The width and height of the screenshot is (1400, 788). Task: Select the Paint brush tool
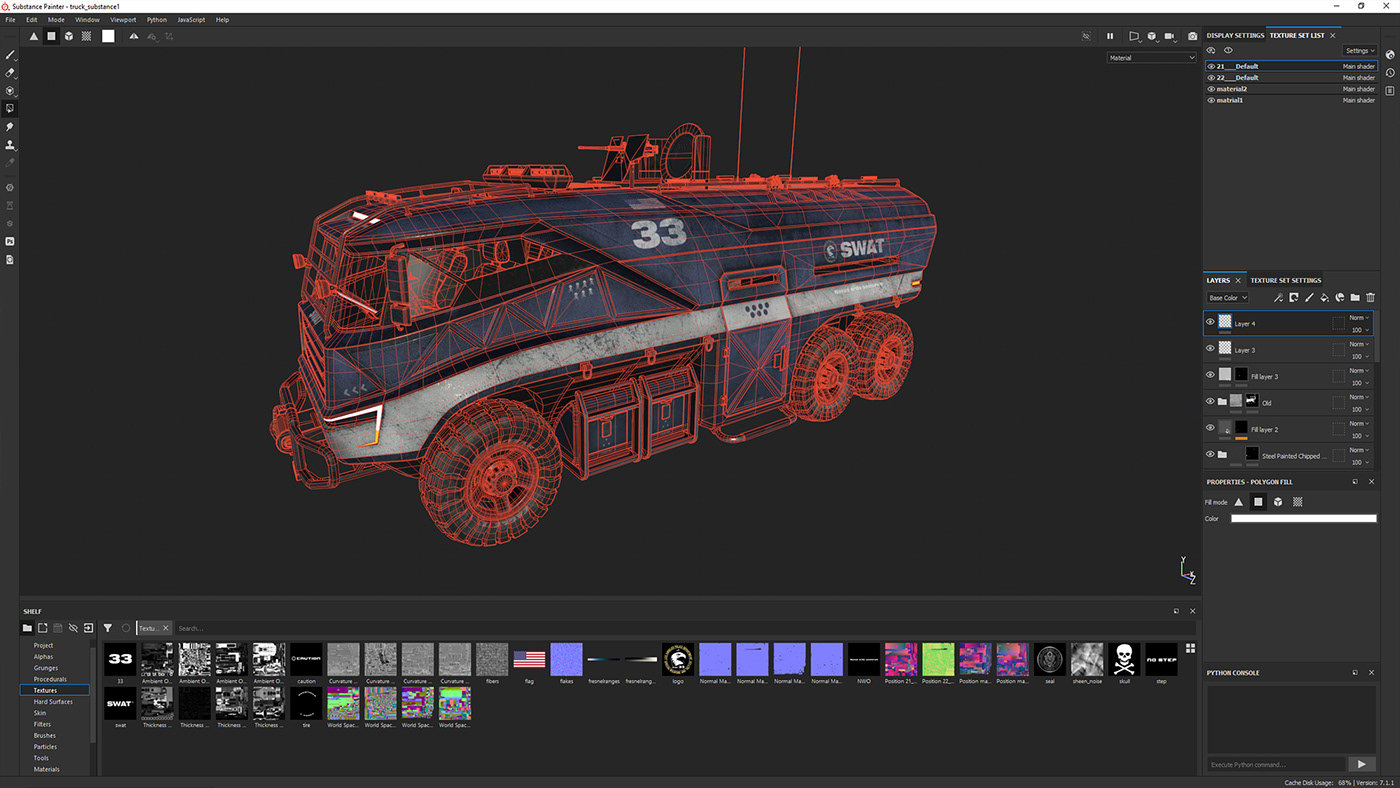pos(9,56)
